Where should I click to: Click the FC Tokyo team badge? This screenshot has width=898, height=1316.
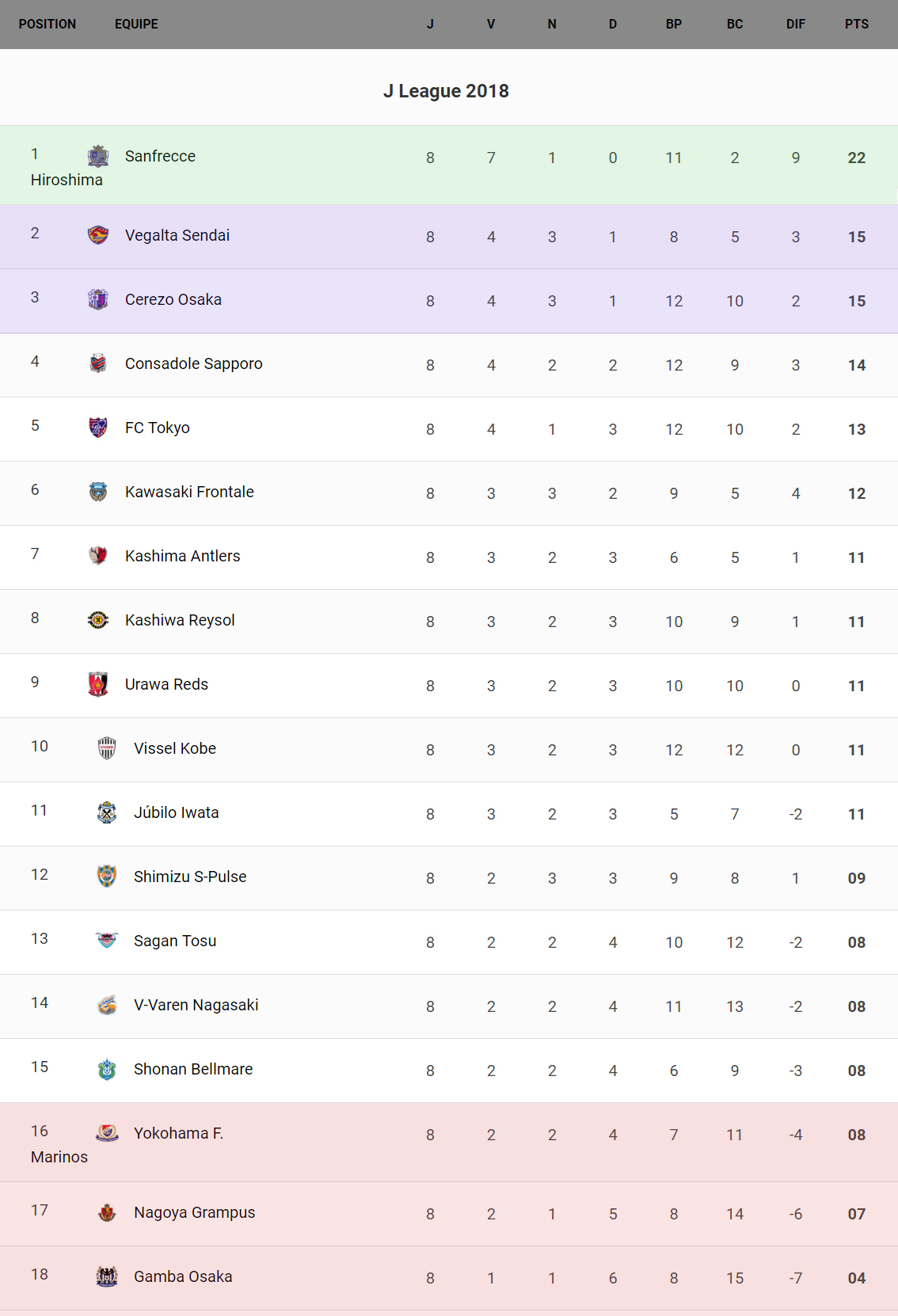click(x=98, y=428)
